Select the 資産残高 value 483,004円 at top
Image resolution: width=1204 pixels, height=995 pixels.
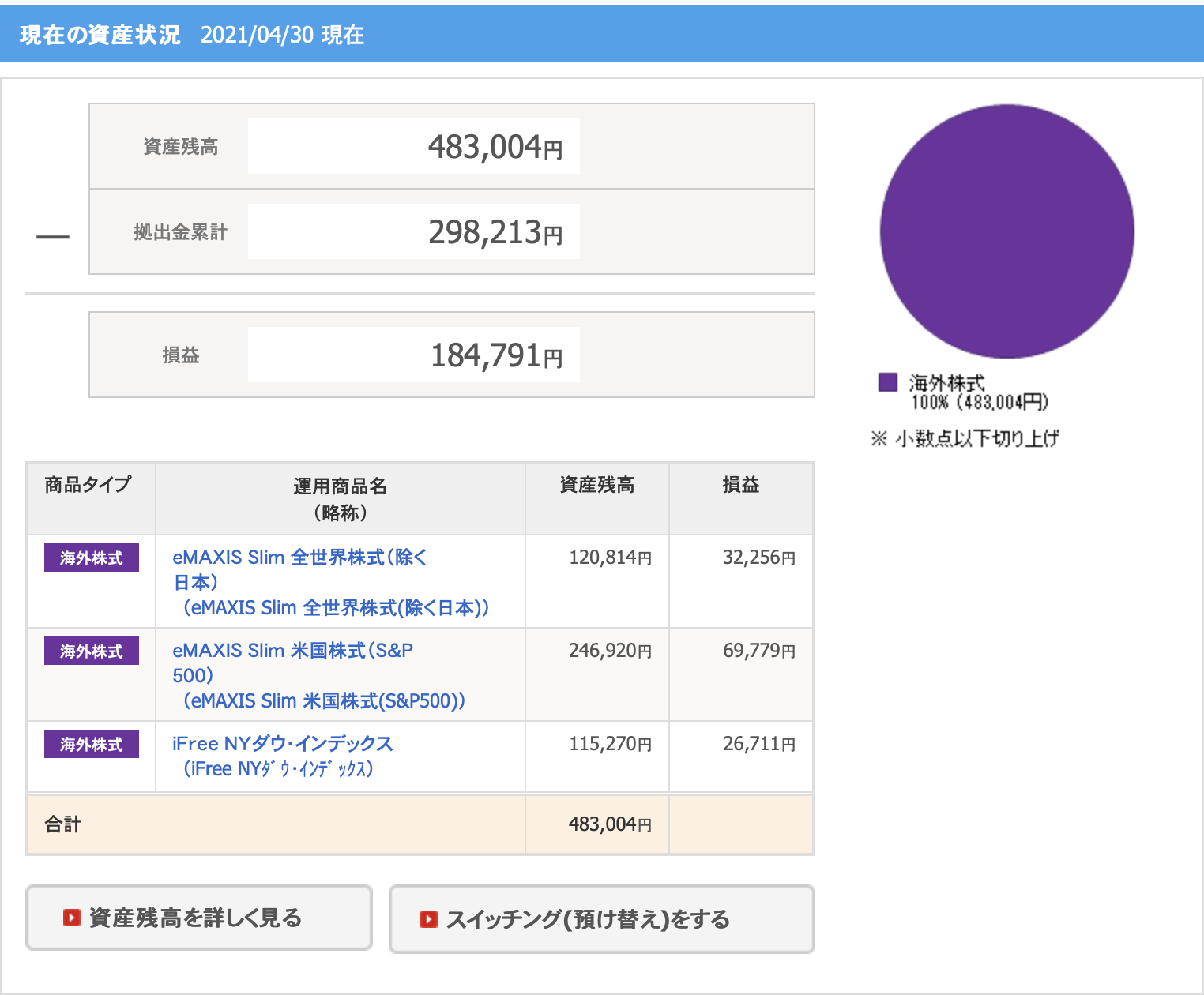tap(495, 147)
